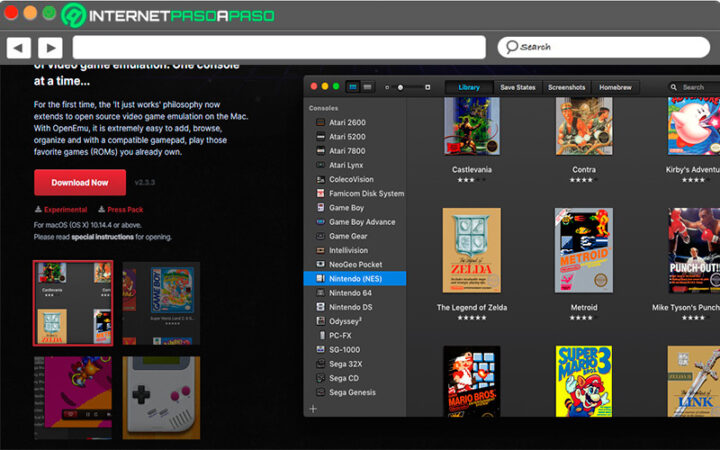Click the plus icon below the console list

tap(313, 409)
